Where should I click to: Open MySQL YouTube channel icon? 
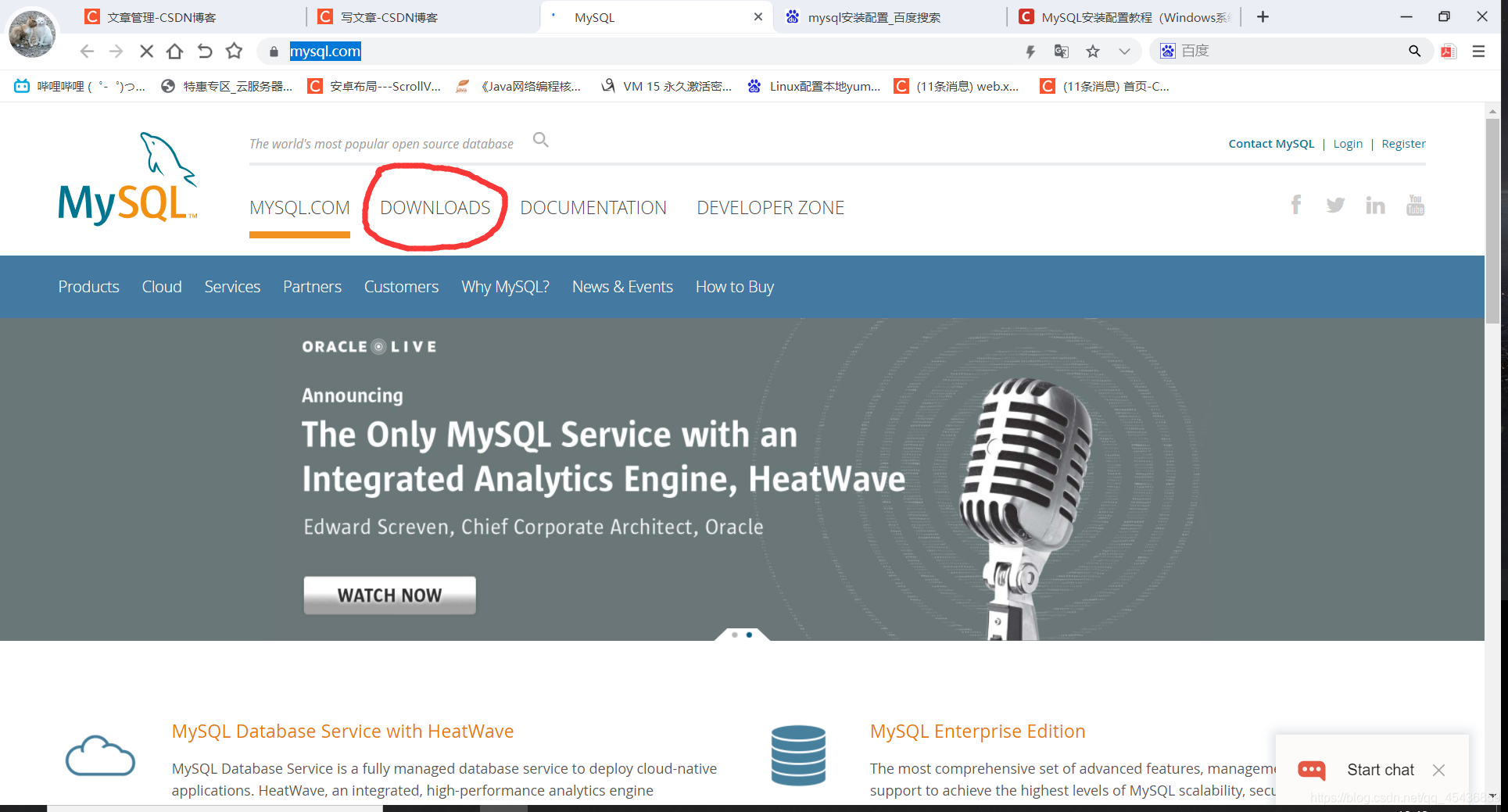(x=1415, y=205)
